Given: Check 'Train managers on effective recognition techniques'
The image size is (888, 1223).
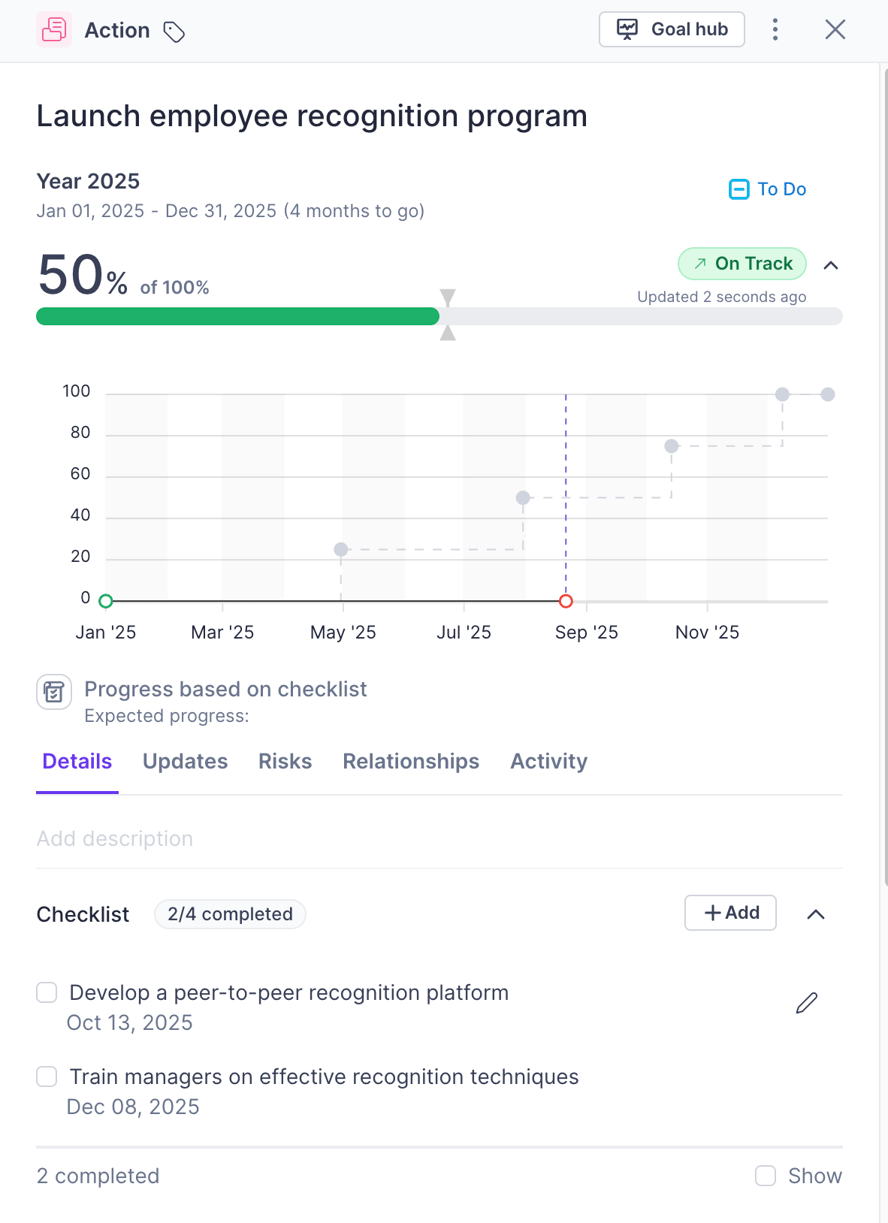Looking at the screenshot, I should (47, 1076).
